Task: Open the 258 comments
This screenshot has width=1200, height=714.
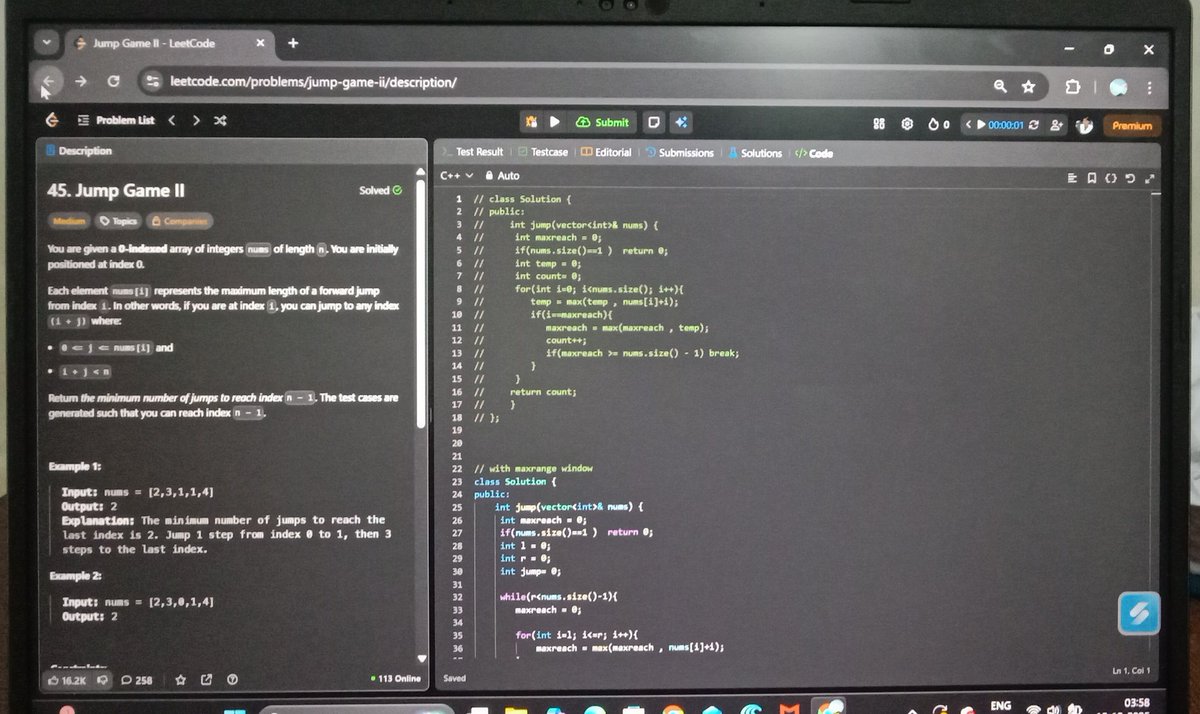Action: pyautogui.click(x=136, y=680)
